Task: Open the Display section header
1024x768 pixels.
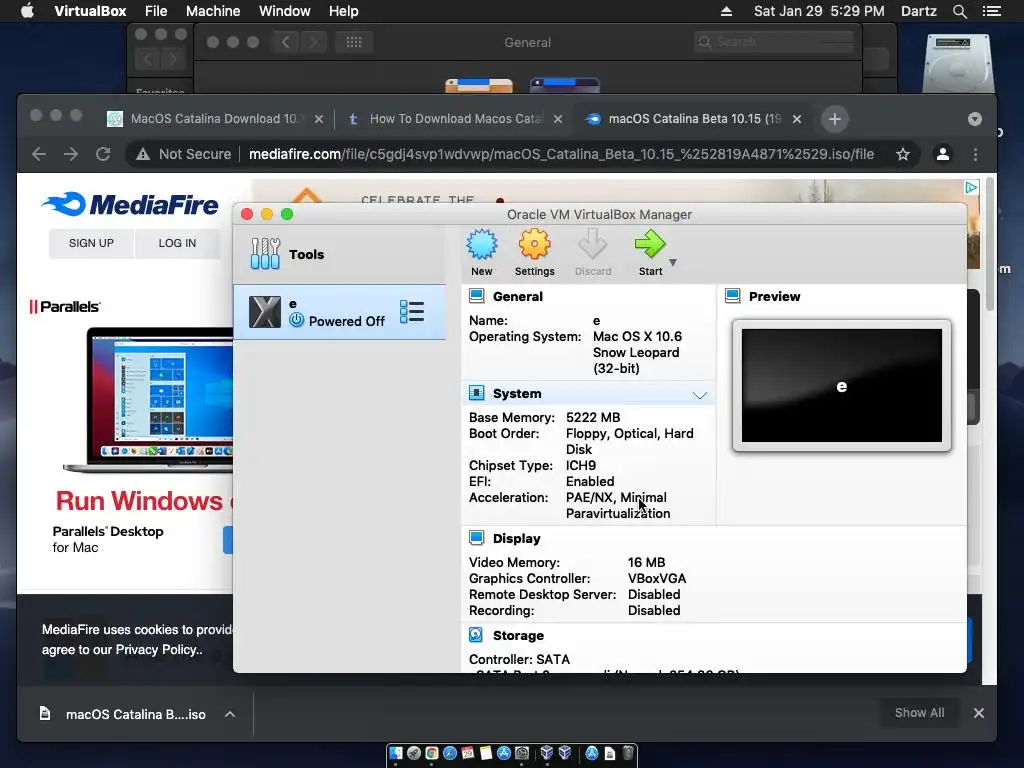Action: [517, 539]
